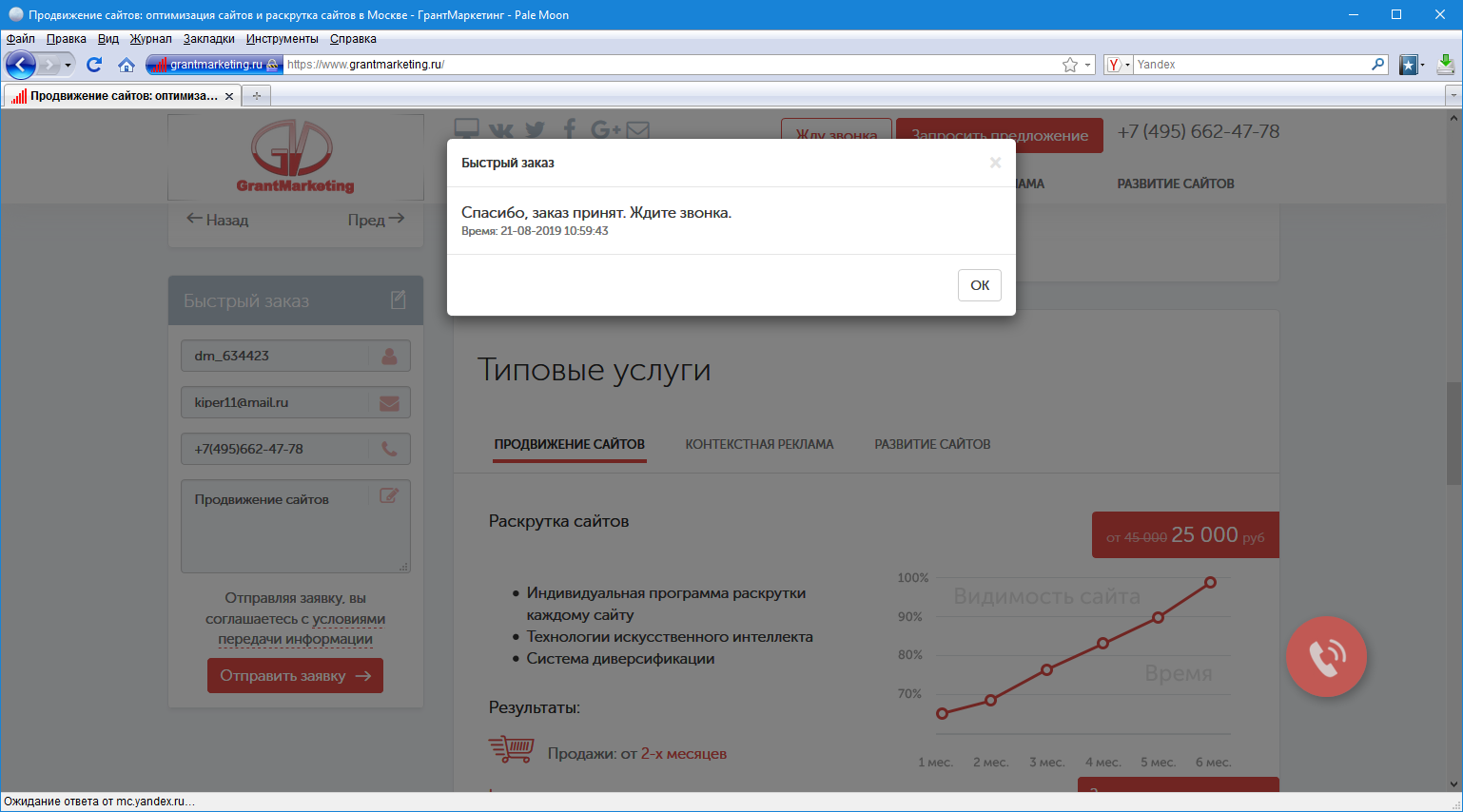This screenshot has height=812, width=1463.
Task: Click the shopping cart icon near Продажи
Action: 511,749
